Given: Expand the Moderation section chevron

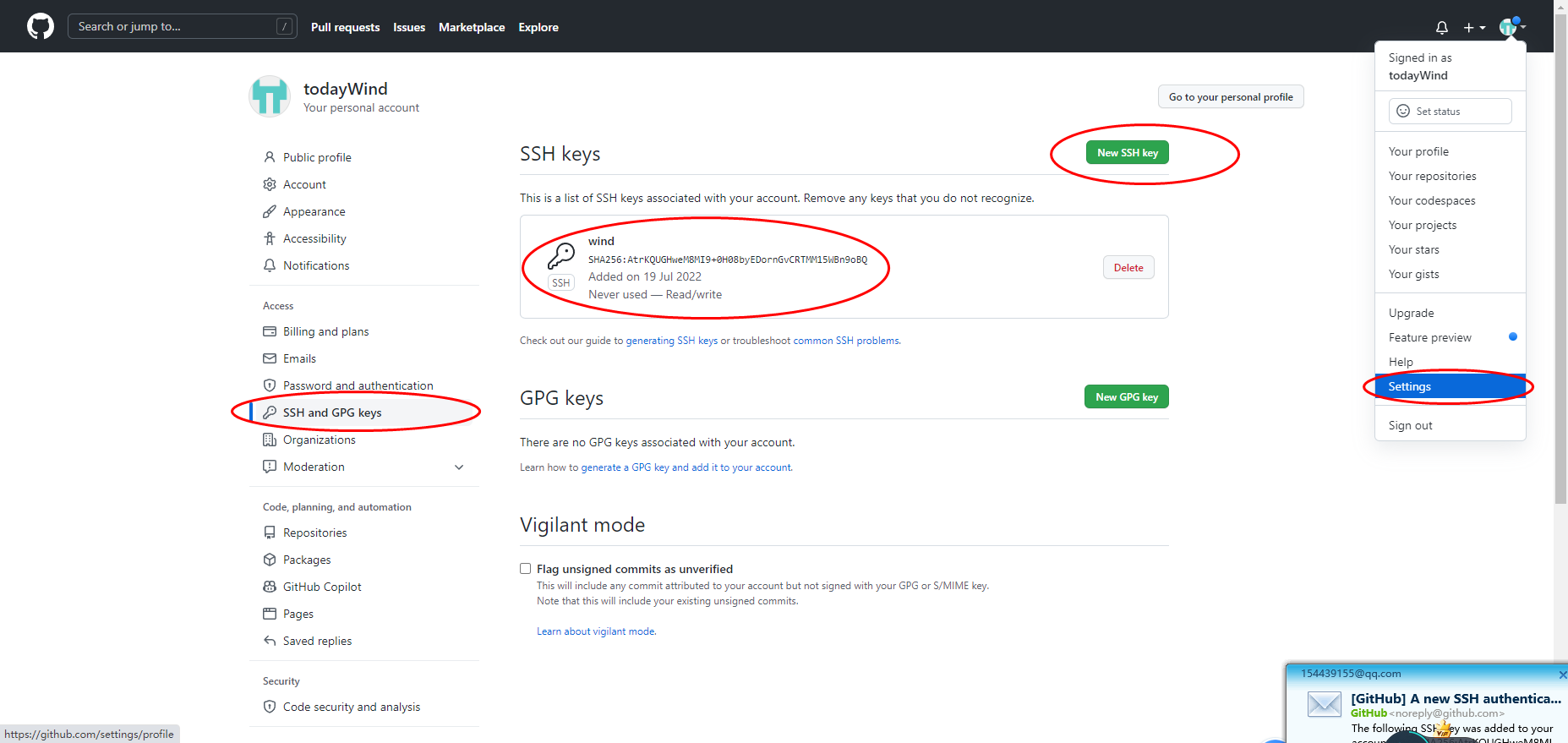Looking at the screenshot, I should (459, 467).
